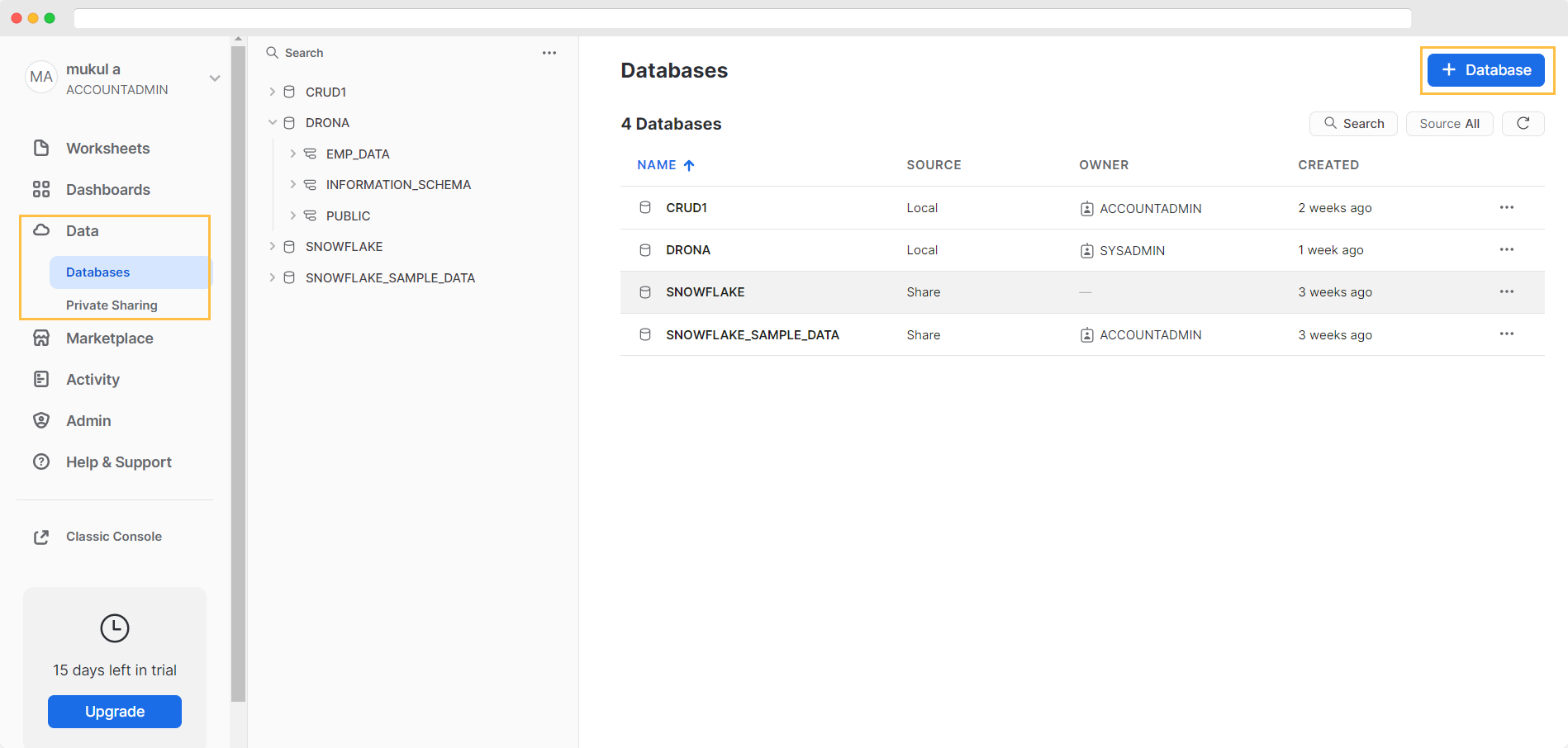Click the Worksheets page icon in sidebar

click(x=41, y=149)
